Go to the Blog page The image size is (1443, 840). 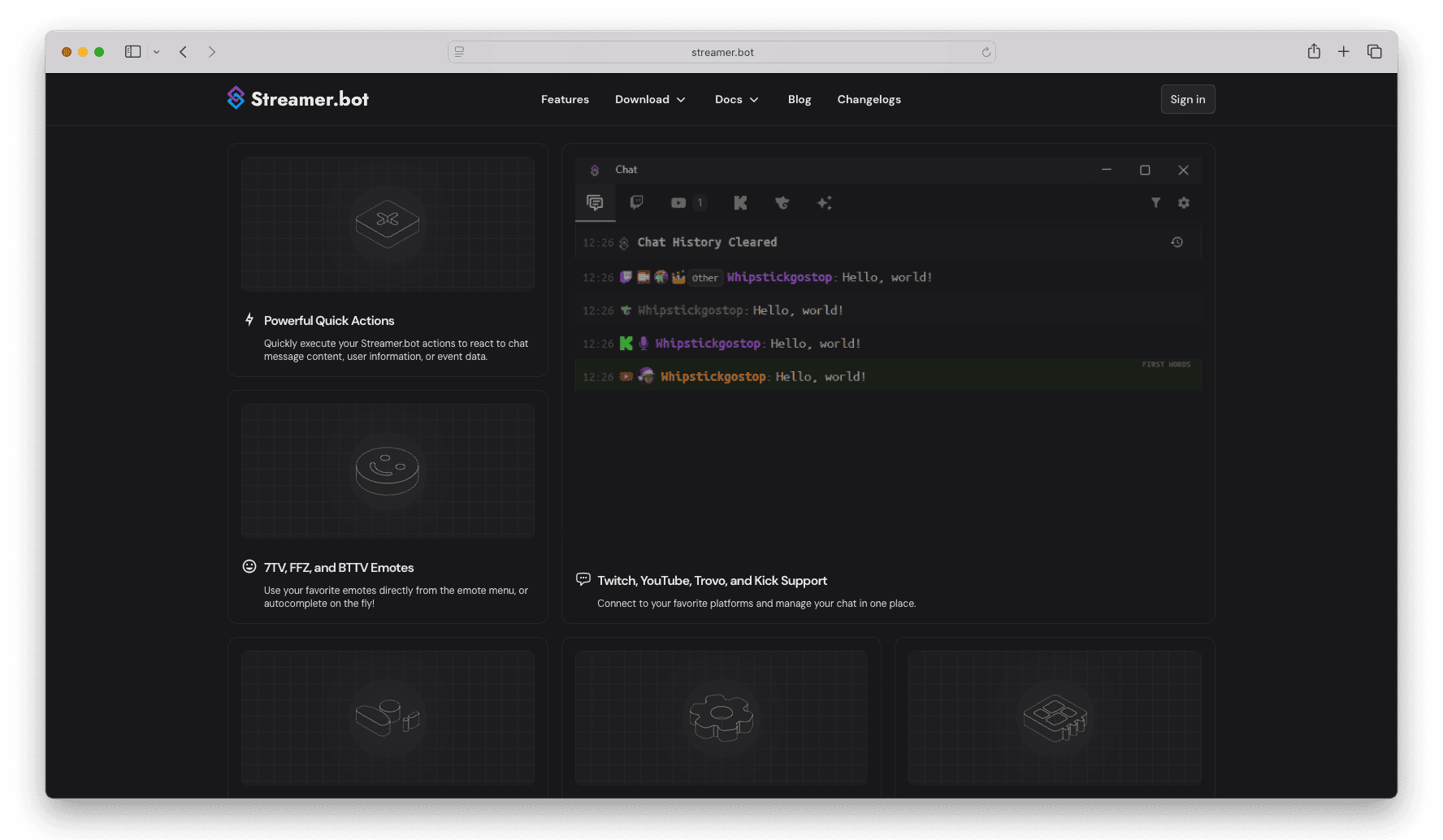tap(799, 99)
